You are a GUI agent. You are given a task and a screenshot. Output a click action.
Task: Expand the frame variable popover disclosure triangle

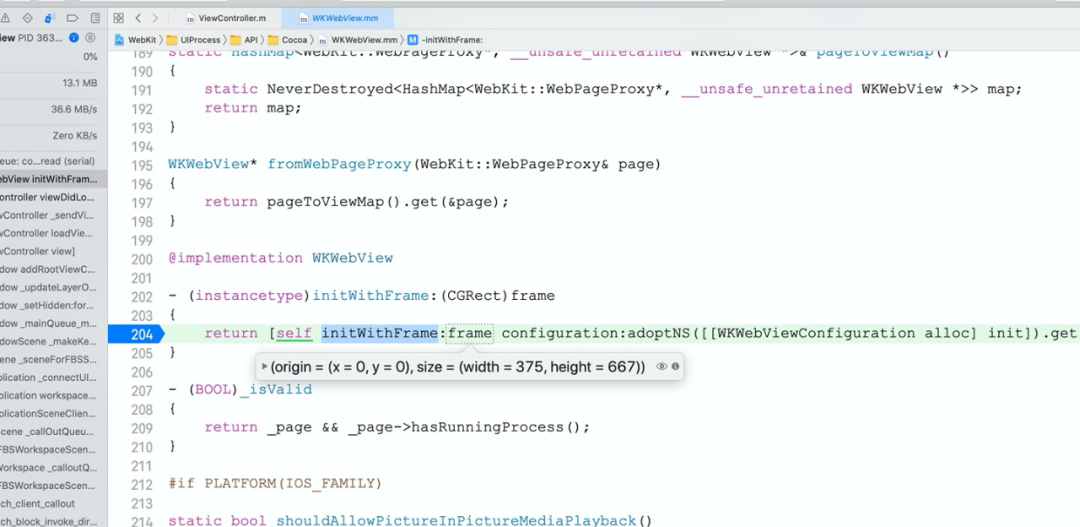(x=264, y=366)
